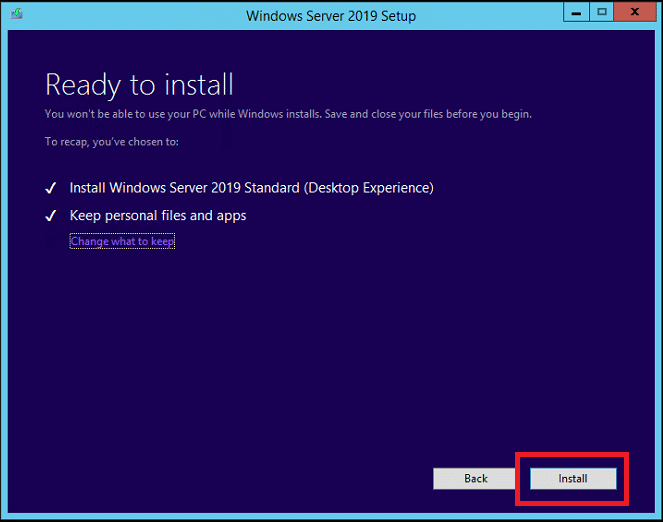The height and width of the screenshot is (522, 663).
Task: Maximize the Setup window
Action: tap(601, 12)
